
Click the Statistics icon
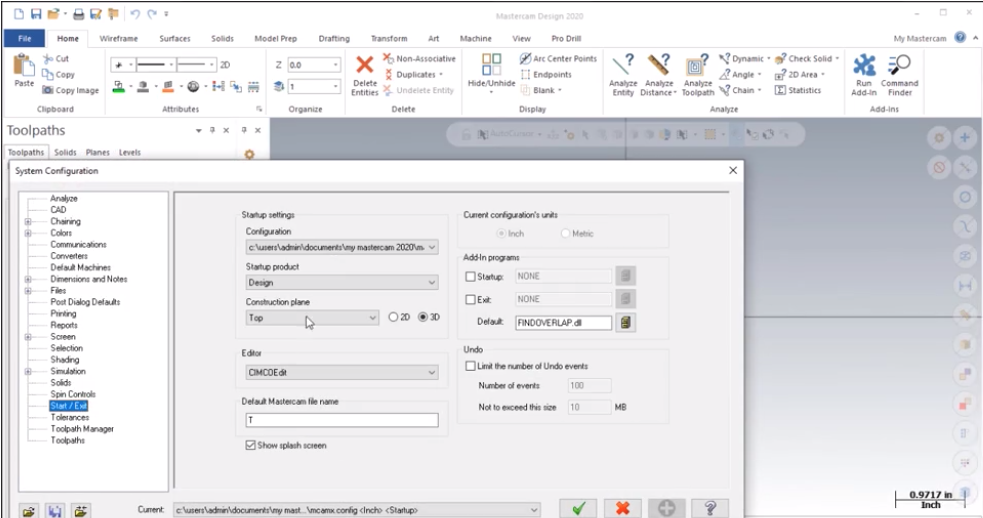pyautogui.click(x=780, y=90)
